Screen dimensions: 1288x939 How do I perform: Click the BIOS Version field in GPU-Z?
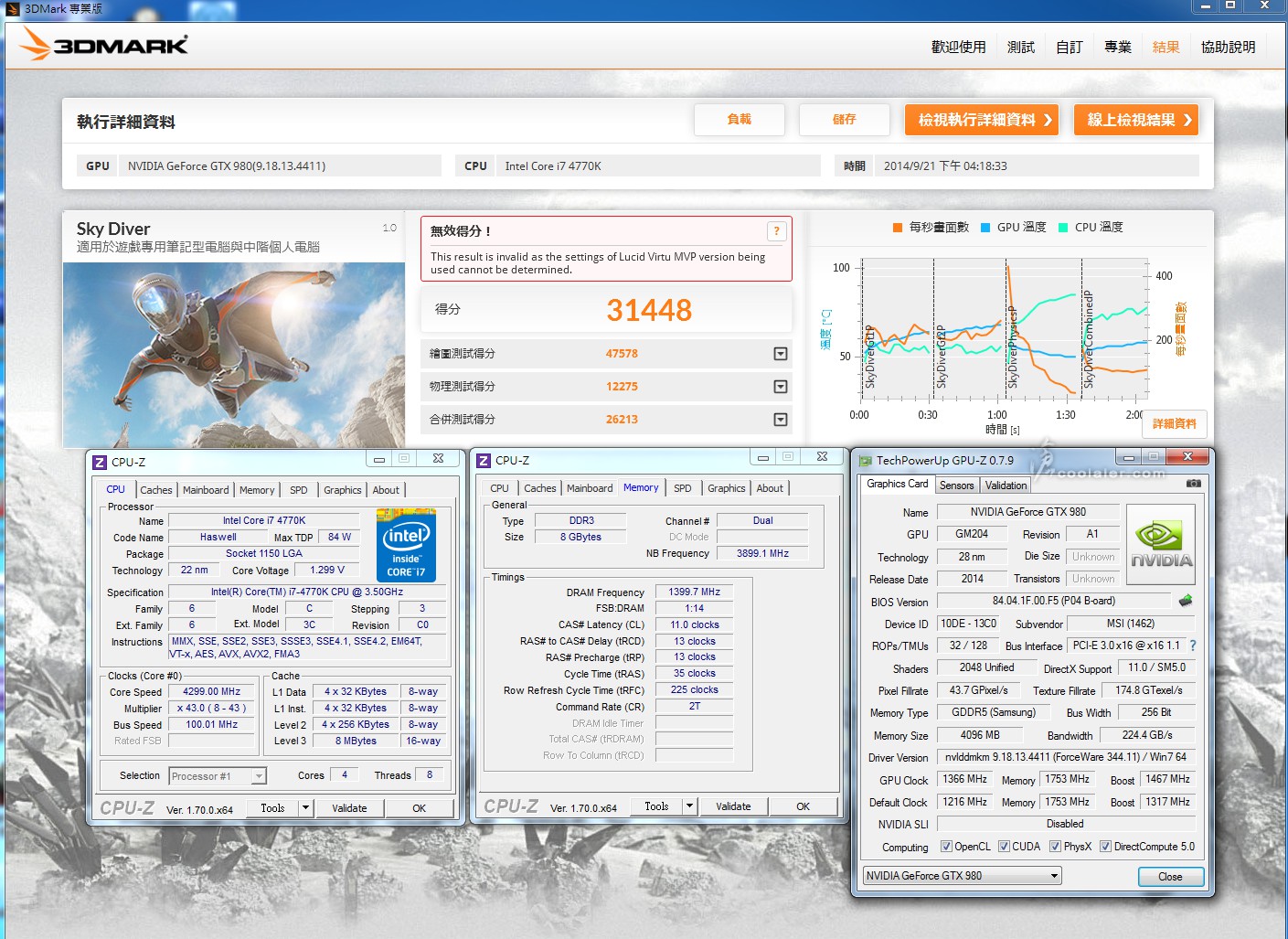click(x=1054, y=601)
